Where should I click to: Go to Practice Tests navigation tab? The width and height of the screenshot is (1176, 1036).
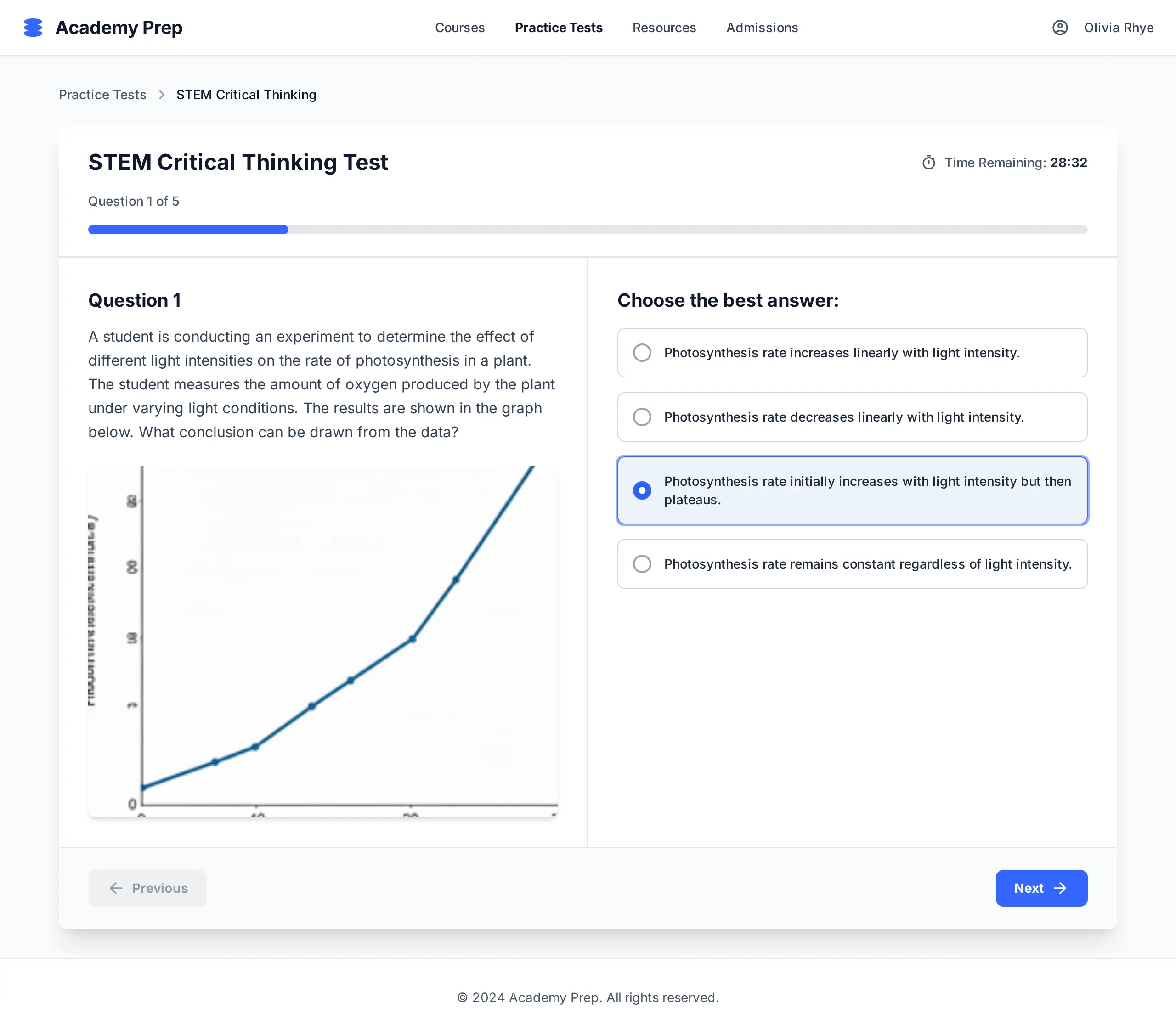pyautogui.click(x=558, y=28)
